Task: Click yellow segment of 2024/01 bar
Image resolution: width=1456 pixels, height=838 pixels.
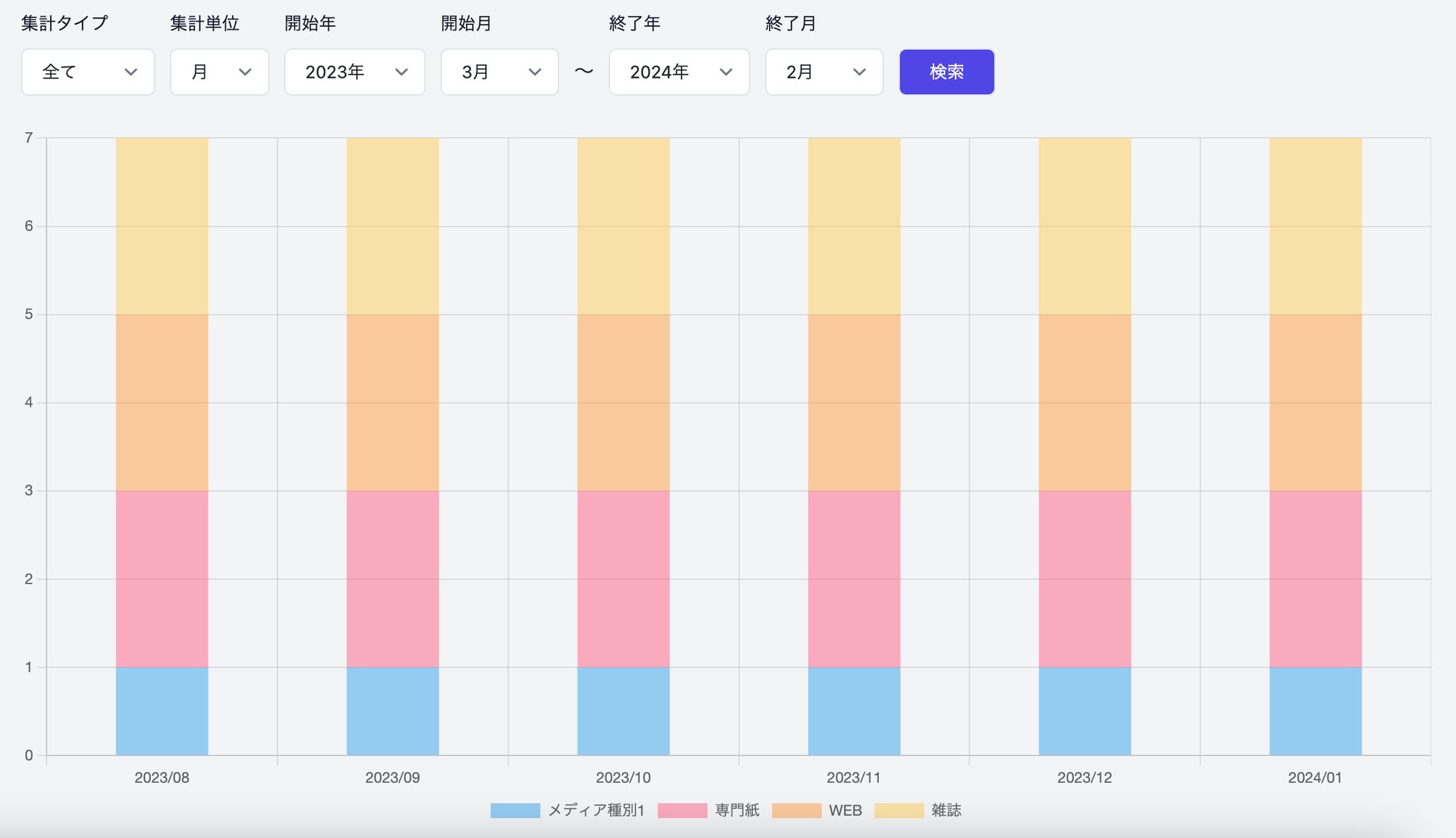Action: [1315, 226]
